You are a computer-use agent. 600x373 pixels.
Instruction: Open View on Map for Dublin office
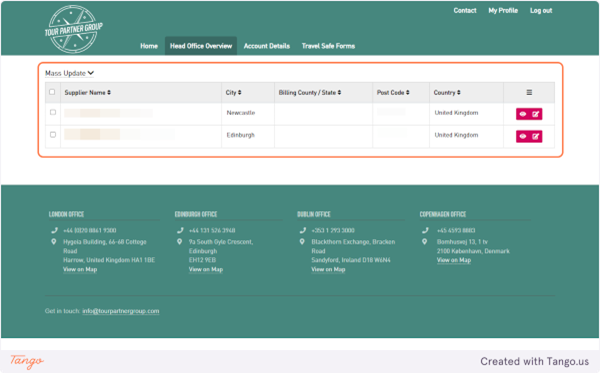(328, 269)
